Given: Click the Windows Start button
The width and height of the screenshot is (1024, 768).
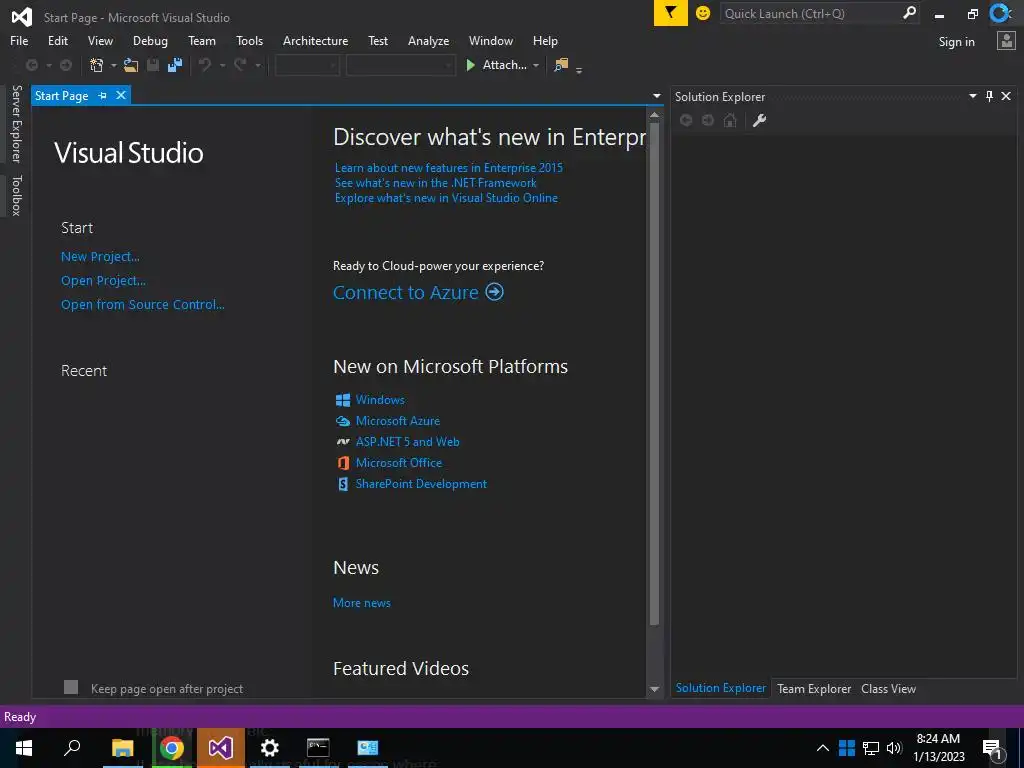Looking at the screenshot, I should (x=24, y=748).
